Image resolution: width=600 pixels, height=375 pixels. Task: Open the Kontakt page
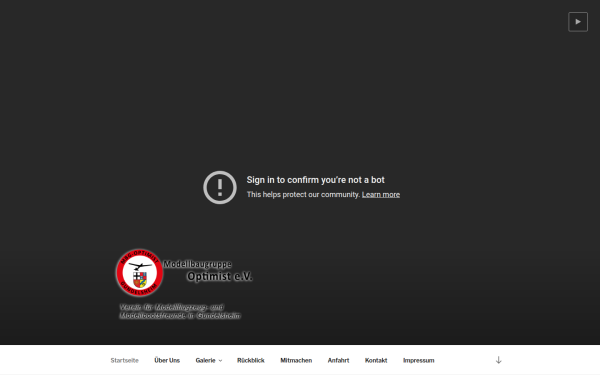pos(376,360)
